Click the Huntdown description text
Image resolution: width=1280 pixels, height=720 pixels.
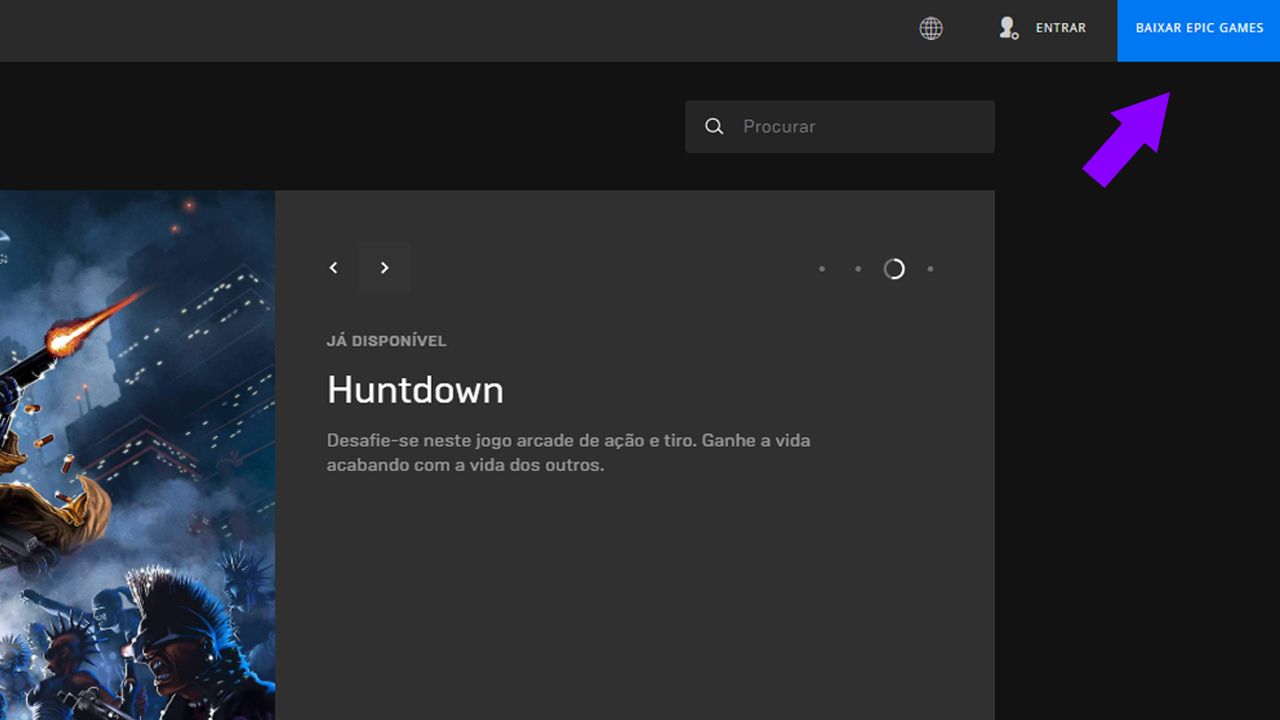pyautogui.click(x=568, y=453)
